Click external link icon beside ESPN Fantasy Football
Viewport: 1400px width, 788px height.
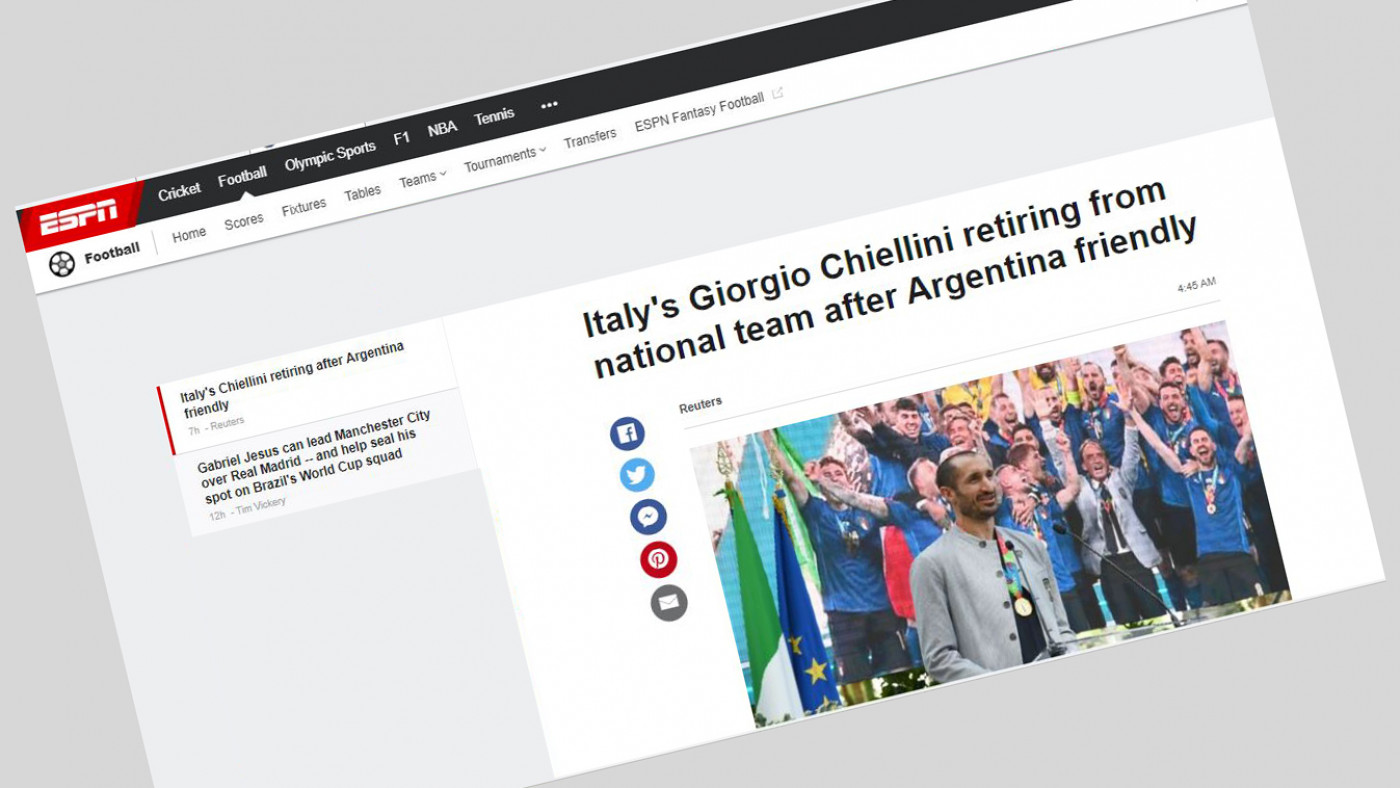tap(778, 94)
